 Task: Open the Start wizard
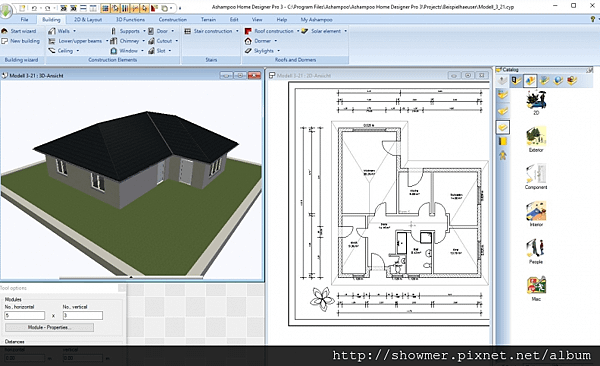[x=19, y=31]
